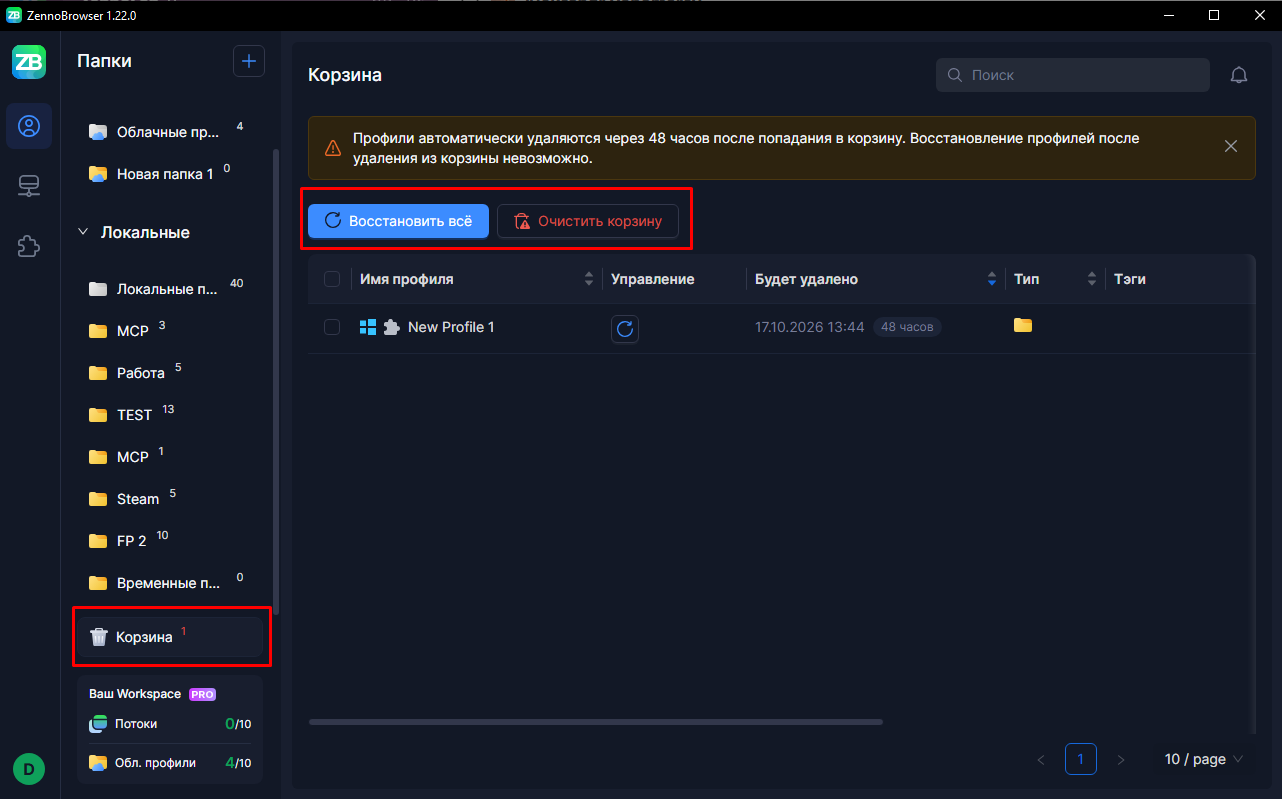This screenshot has width=1282, height=799.
Task: Open the Временные п... folder
Action: pyautogui.click(x=168, y=583)
